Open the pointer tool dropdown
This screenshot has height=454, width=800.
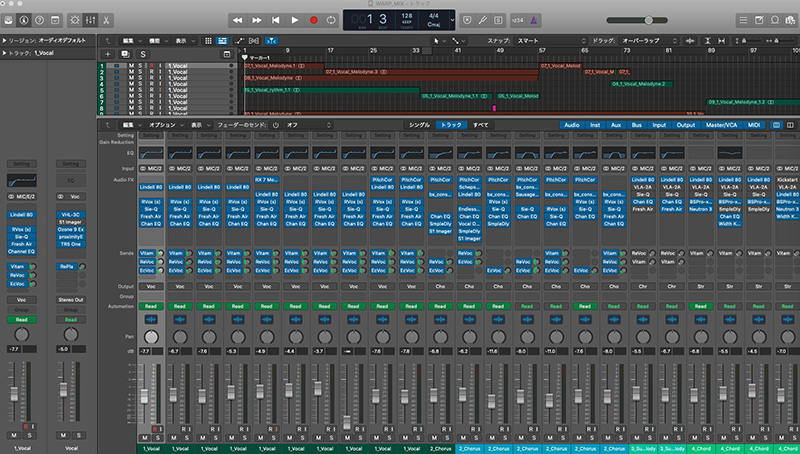pyautogui.click(x=439, y=41)
